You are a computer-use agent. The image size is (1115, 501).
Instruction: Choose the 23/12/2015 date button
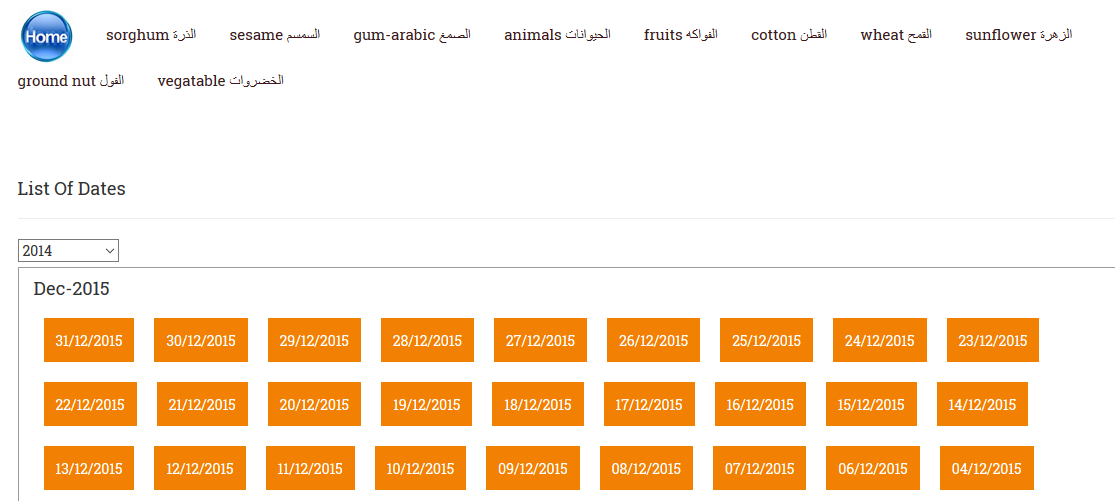(993, 340)
